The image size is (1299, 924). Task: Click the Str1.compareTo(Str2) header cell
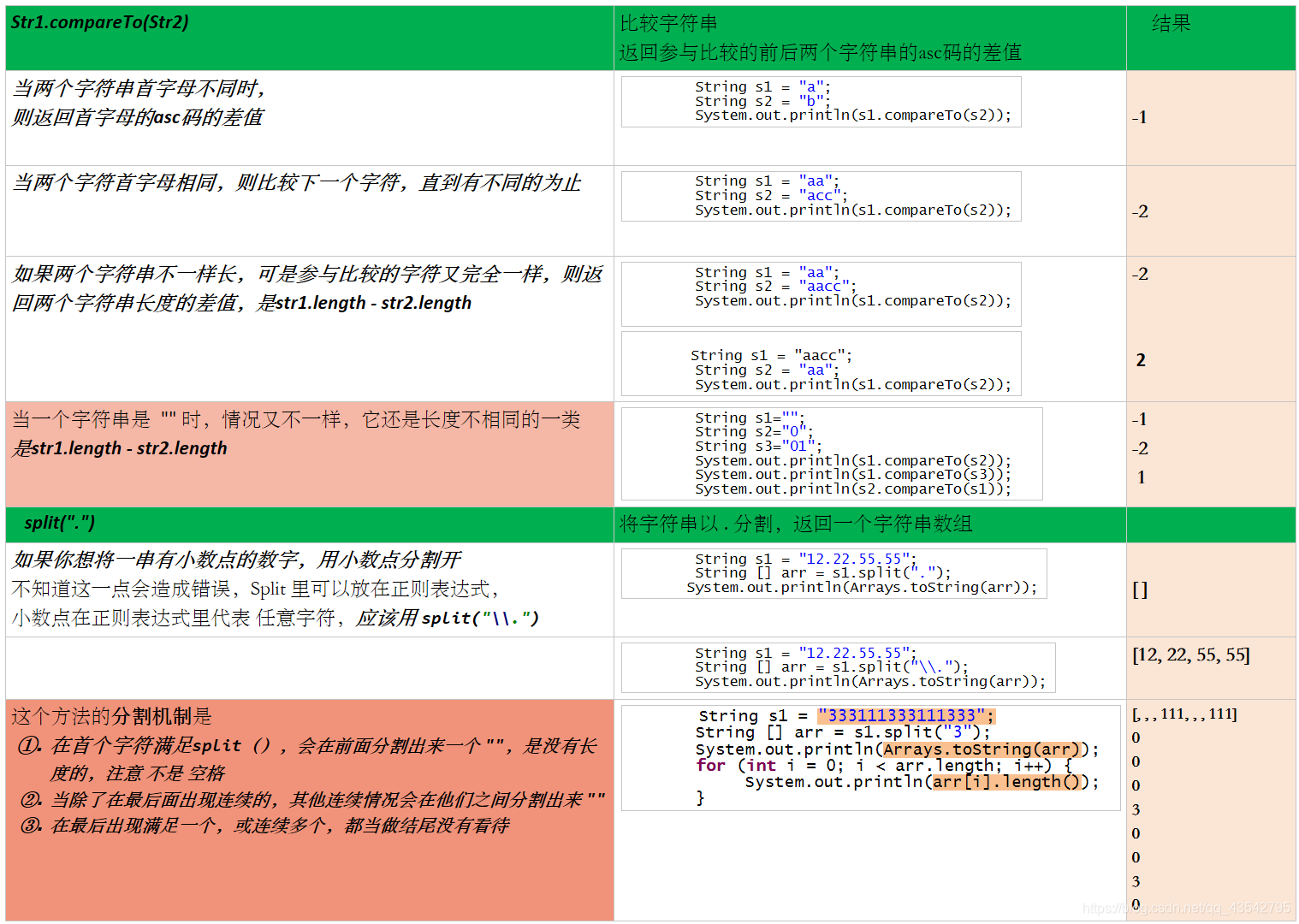coord(309,38)
